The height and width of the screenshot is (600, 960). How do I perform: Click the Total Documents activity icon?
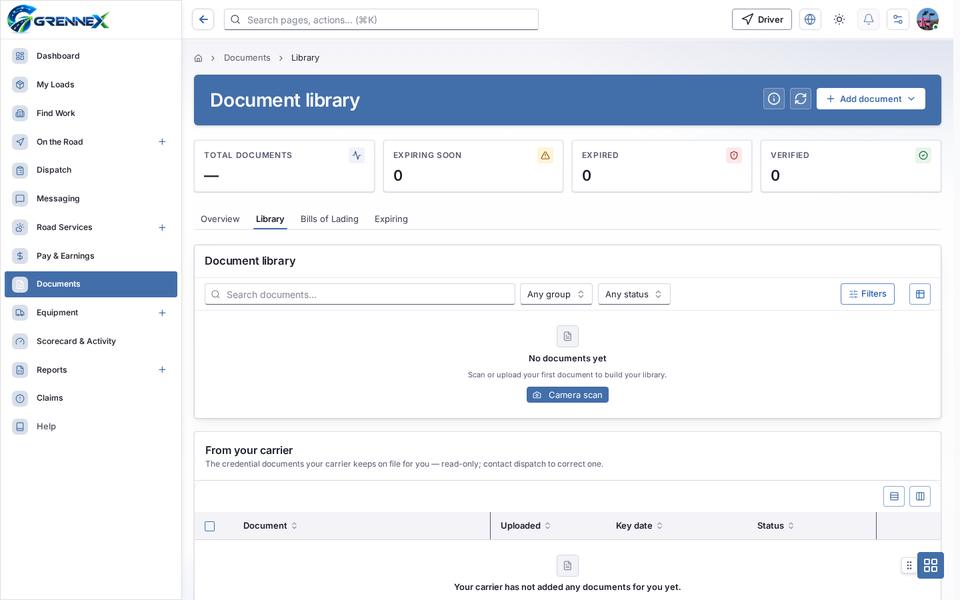[x=356, y=156]
